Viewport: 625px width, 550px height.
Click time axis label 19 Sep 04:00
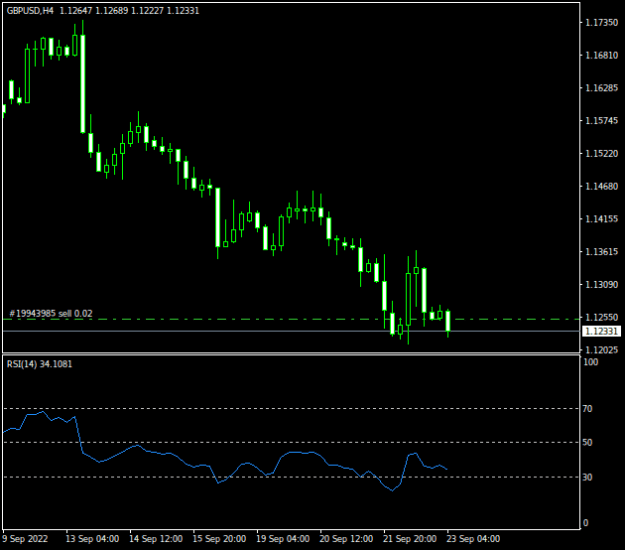point(283,539)
